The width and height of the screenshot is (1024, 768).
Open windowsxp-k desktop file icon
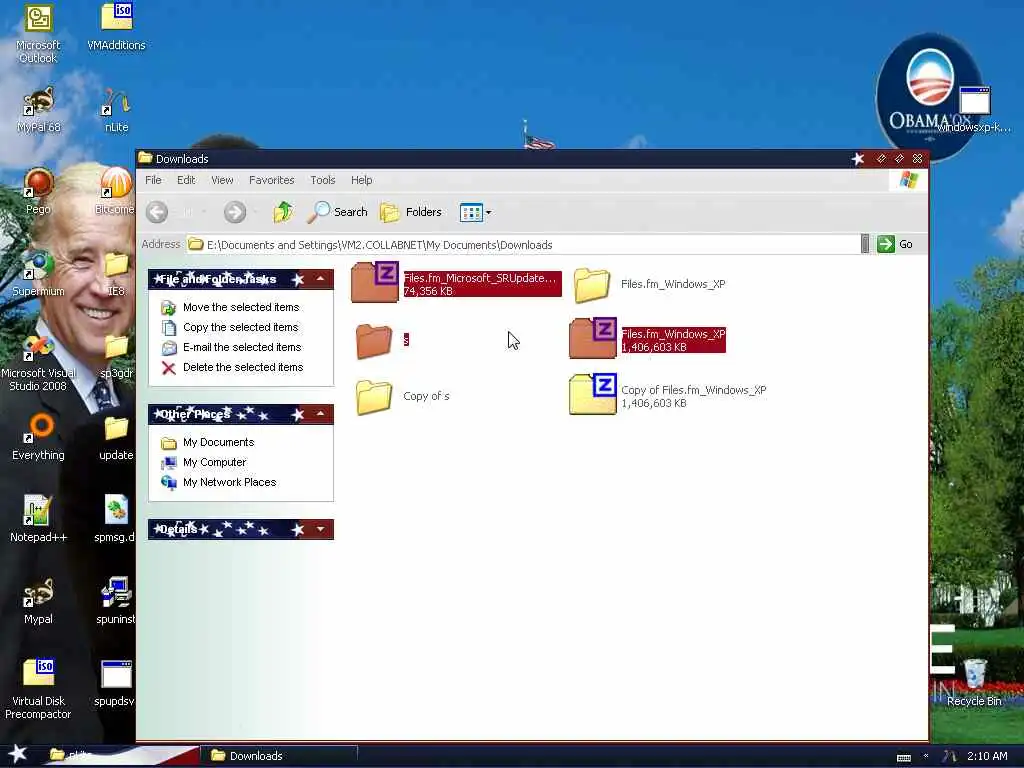(x=974, y=109)
